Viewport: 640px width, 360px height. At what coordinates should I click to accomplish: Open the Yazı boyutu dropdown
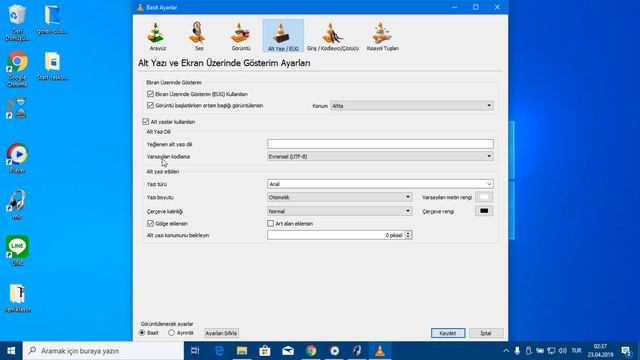[339, 197]
